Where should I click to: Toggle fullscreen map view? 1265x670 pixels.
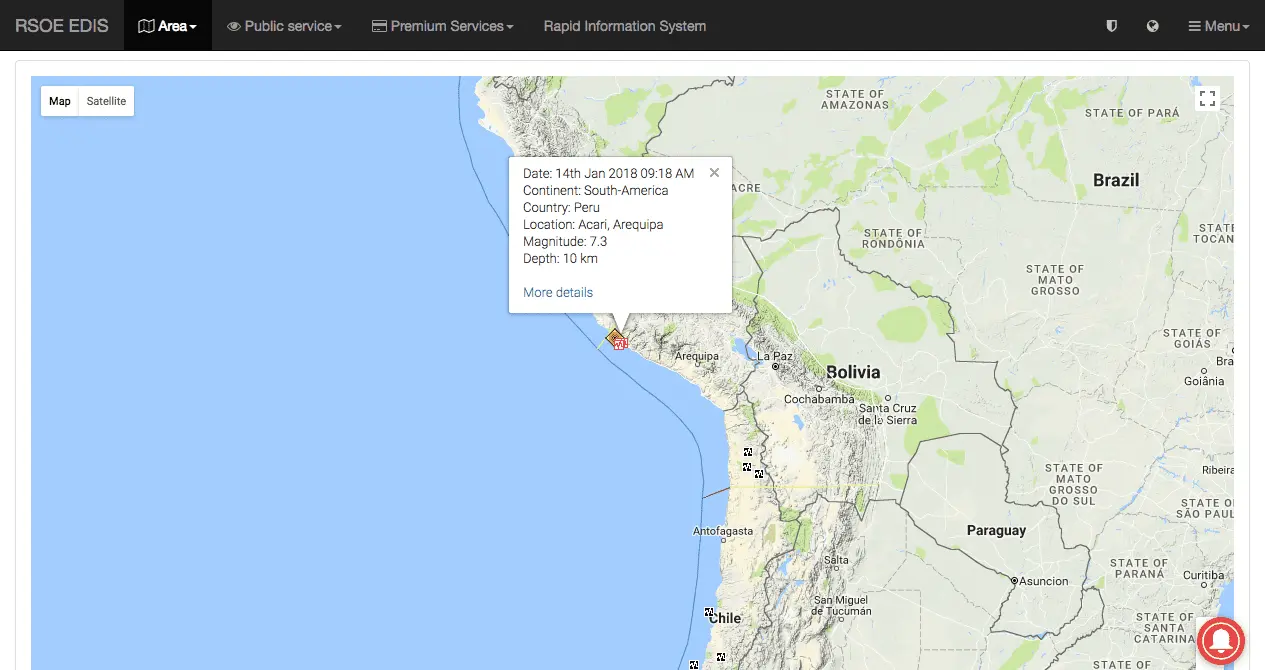point(1207,98)
